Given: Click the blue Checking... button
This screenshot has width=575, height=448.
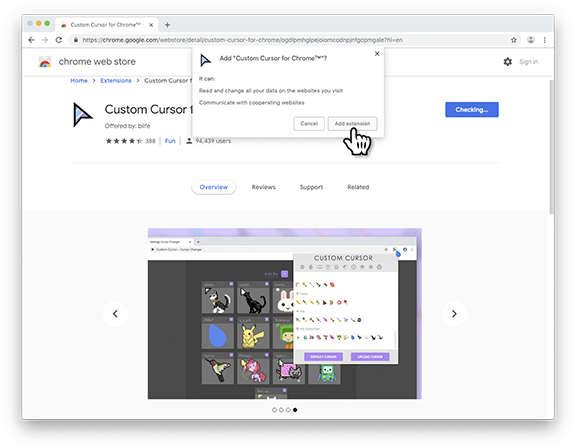Looking at the screenshot, I should tap(472, 110).
